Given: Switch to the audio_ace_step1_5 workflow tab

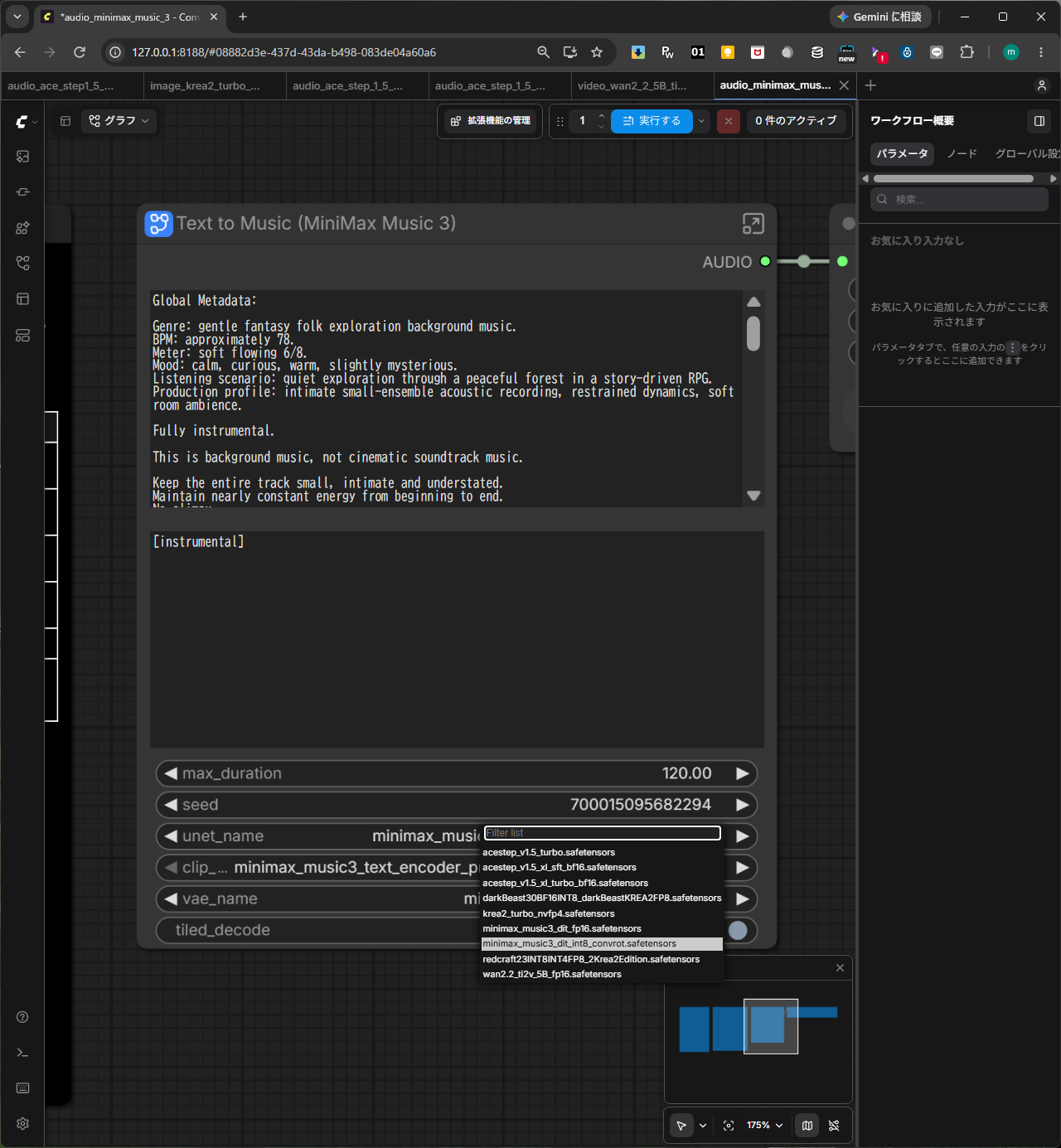Looking at the screenshot, I should tap(72, 85).
